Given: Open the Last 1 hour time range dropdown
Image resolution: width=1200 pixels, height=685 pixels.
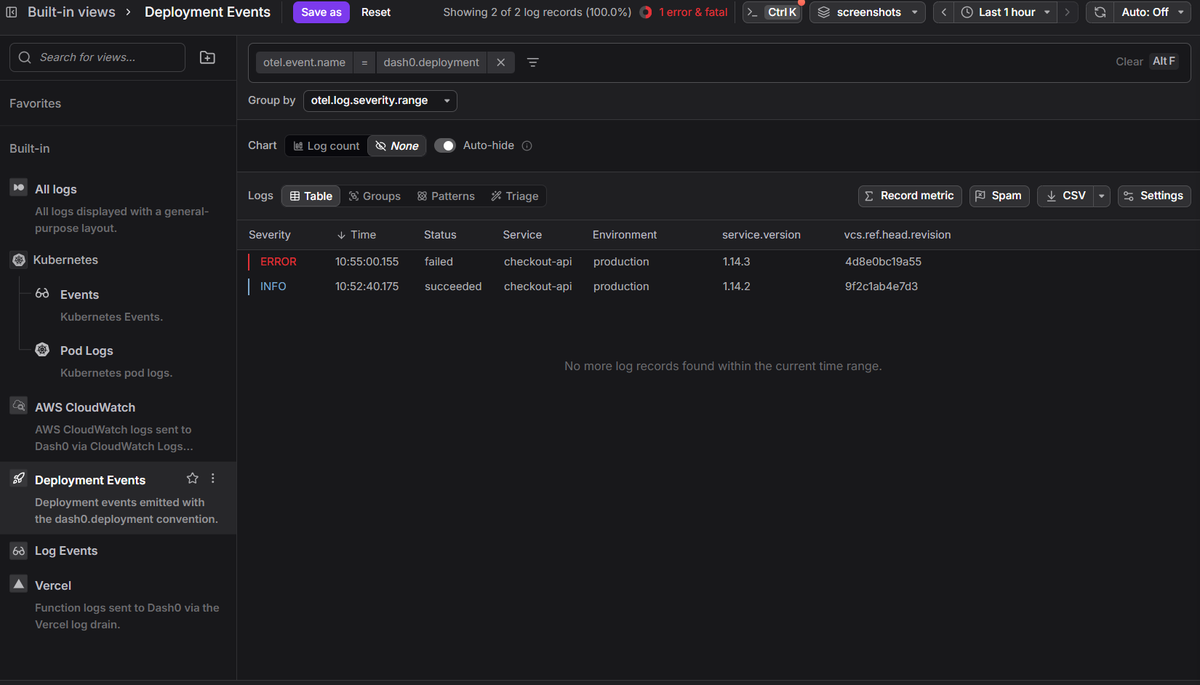Looking at the screenshot, I should (x=1006, y=12).
